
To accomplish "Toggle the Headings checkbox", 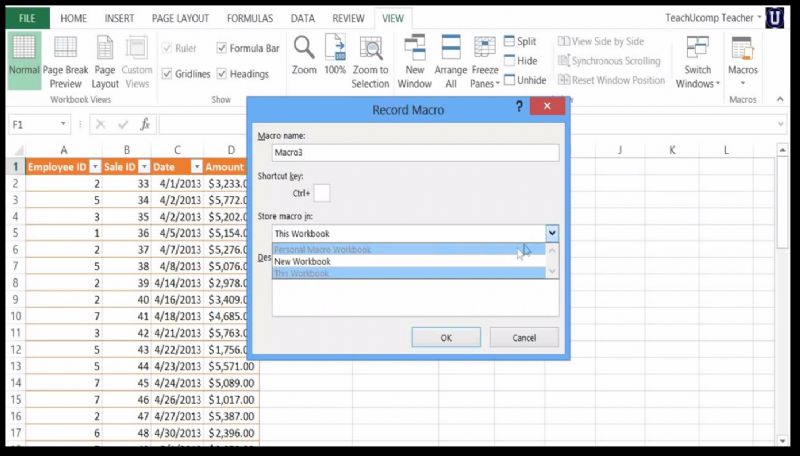I will tap(221, 74).
